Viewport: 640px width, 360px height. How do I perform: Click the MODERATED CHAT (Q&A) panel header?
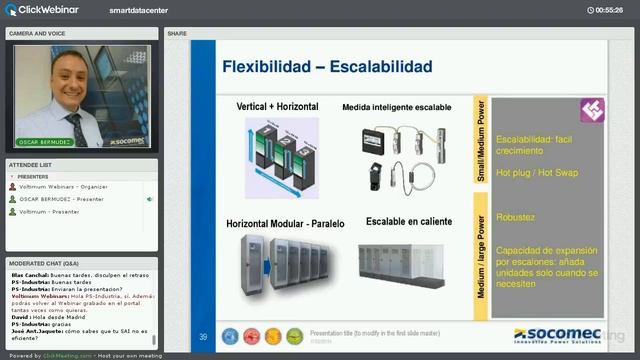pos(82,263)
